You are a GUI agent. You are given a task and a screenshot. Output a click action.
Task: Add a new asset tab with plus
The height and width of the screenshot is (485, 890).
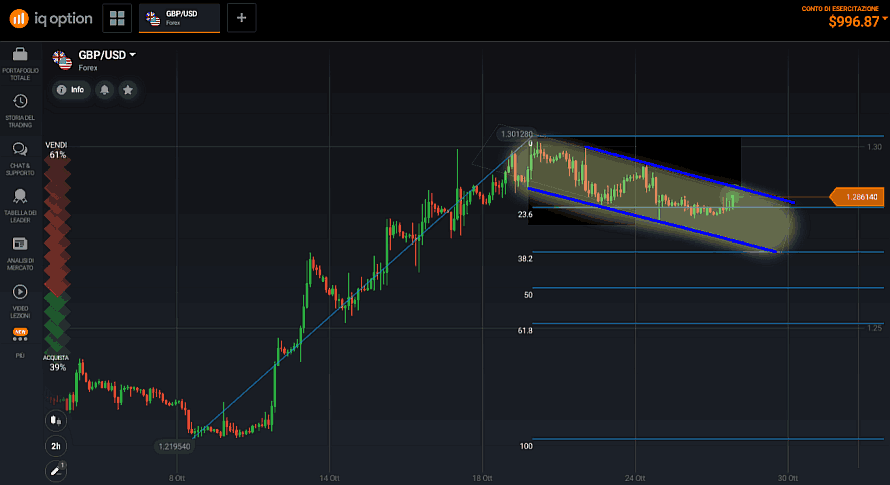click(x=242, y=17)
